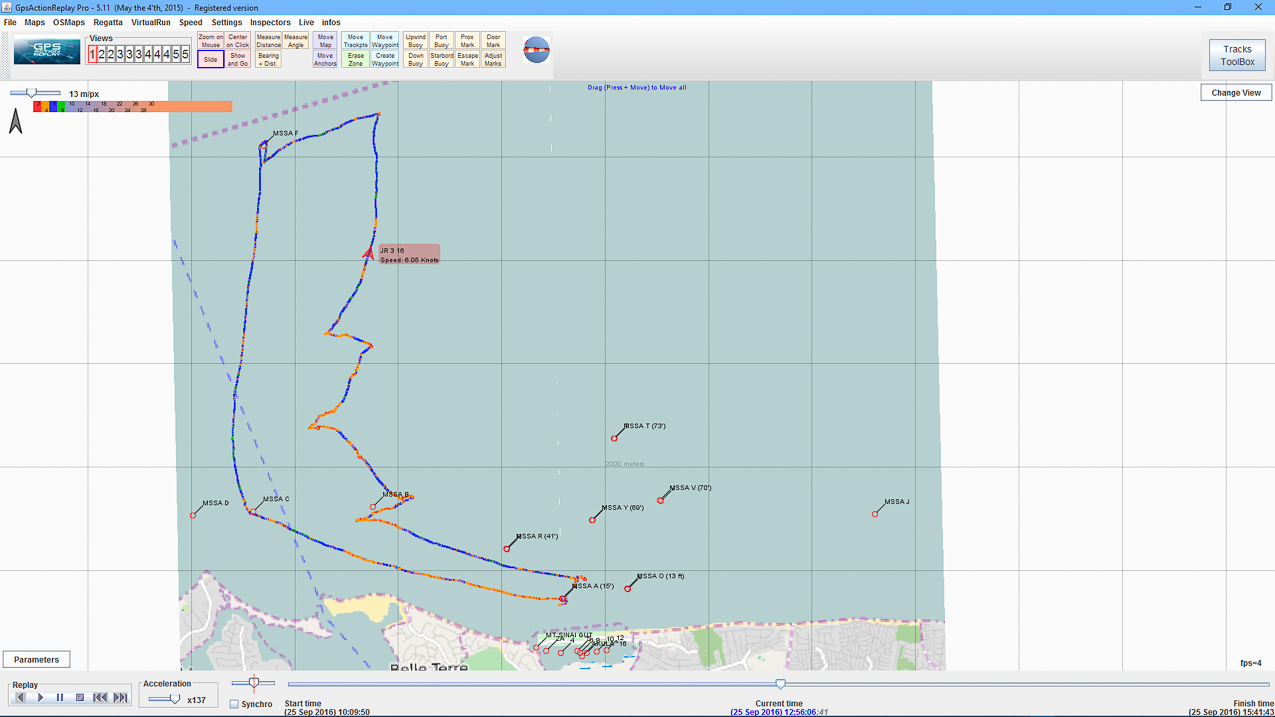Select the Adjust Marks tool

click(493, 60)
